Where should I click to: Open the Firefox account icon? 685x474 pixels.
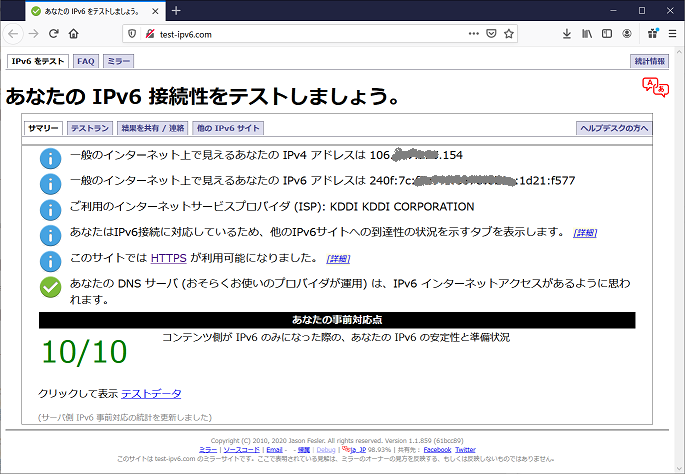[x=627, y=34]
